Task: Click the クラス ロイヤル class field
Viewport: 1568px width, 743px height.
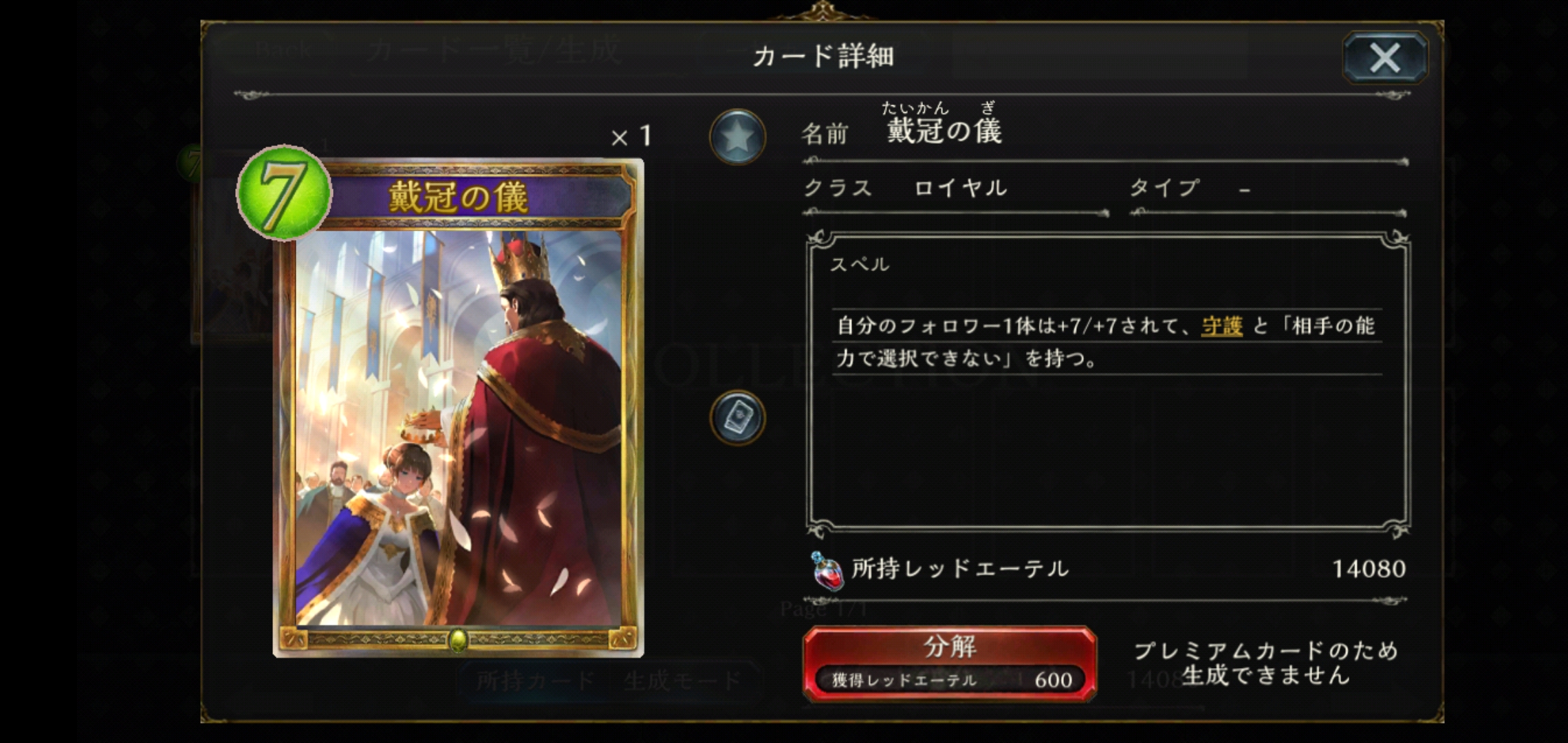Action: 956,189
